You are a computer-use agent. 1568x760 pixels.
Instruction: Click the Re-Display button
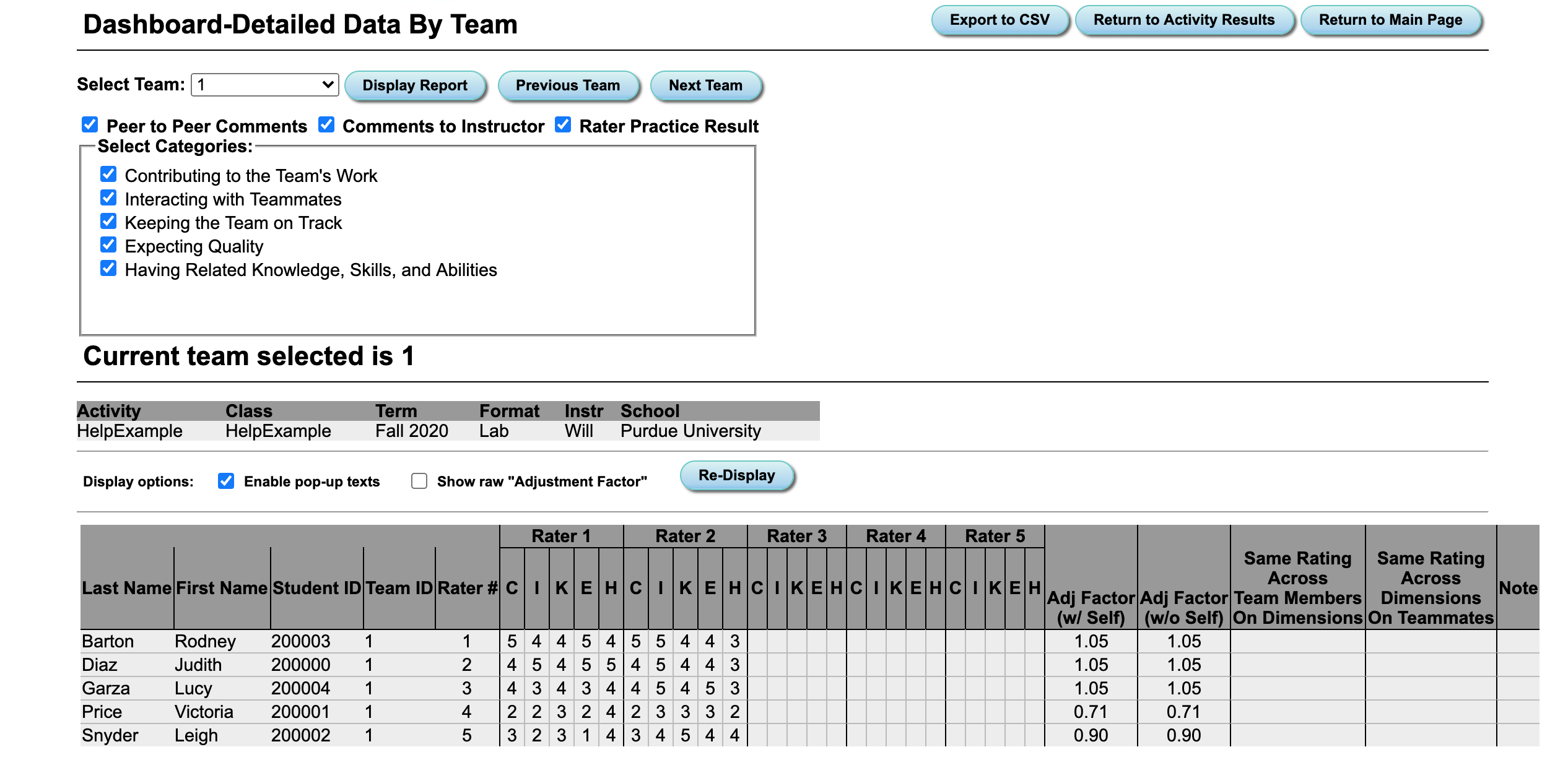[x=736, y=475]
